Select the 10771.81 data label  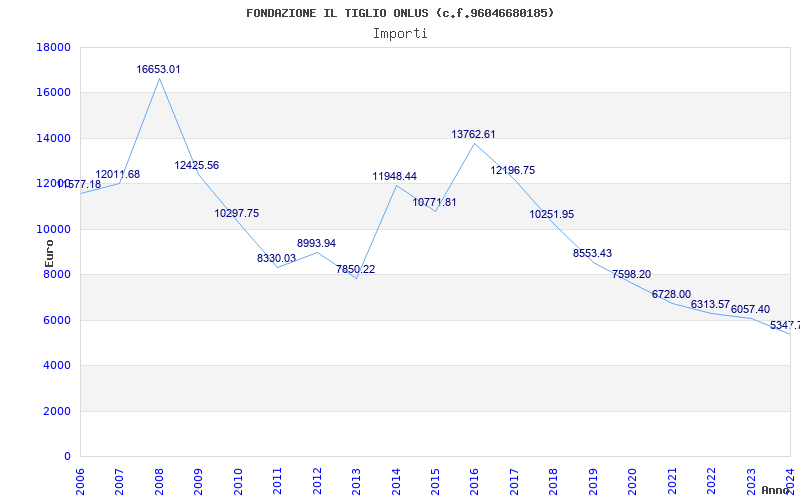click(x=434, y=203)
